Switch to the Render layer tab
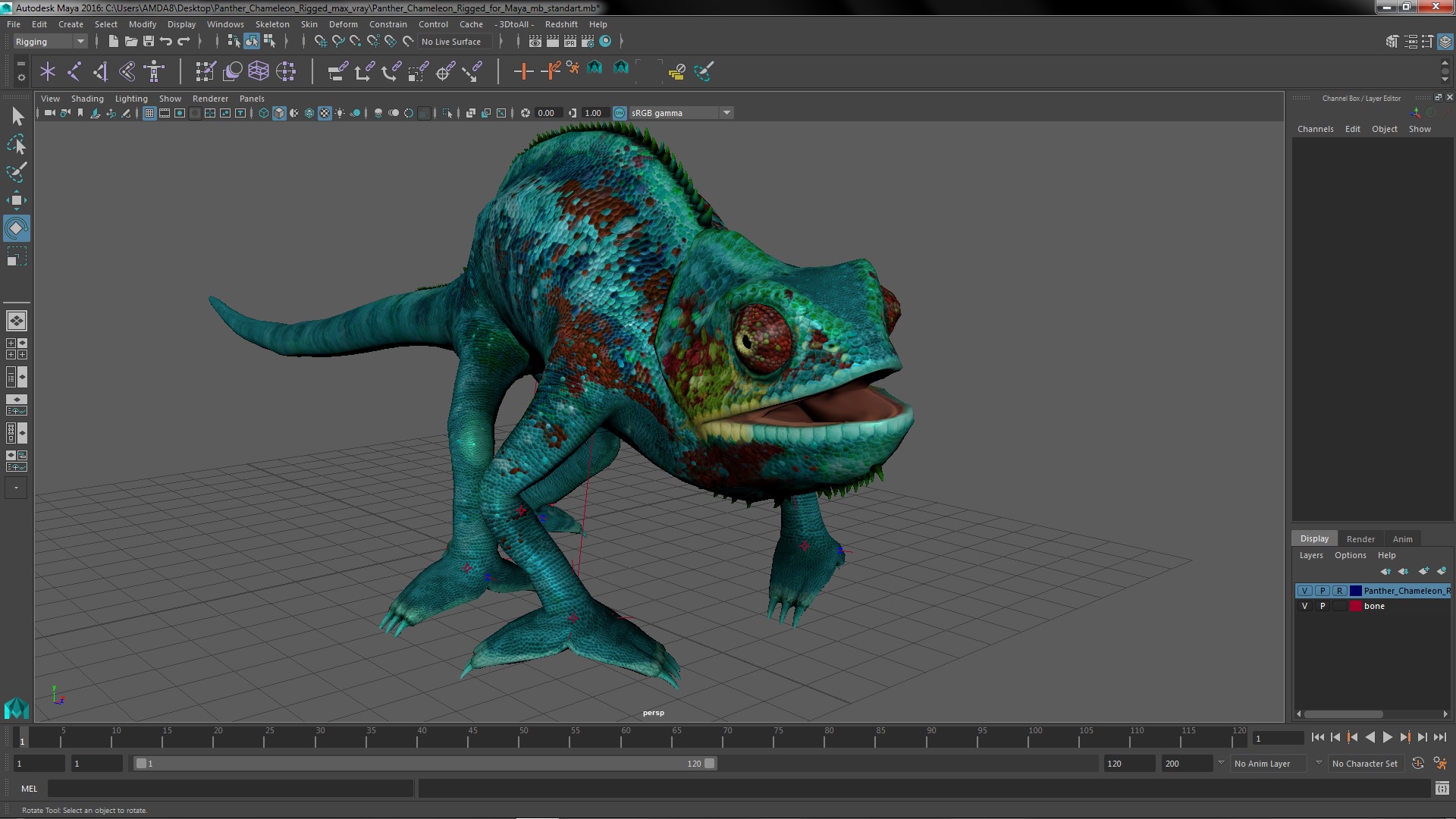The image size is (1456, 819). click(1360, 538)
